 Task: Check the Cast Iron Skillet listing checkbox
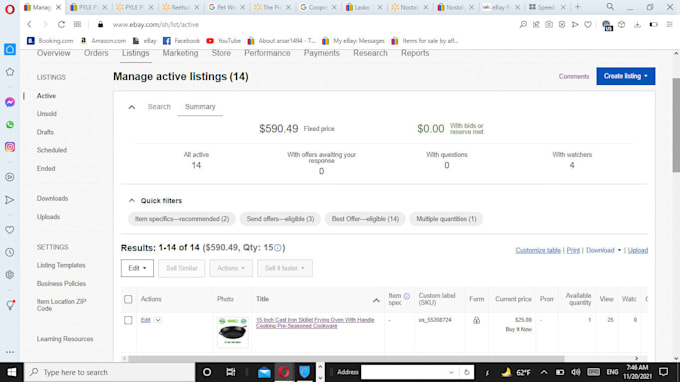(128, 320)
